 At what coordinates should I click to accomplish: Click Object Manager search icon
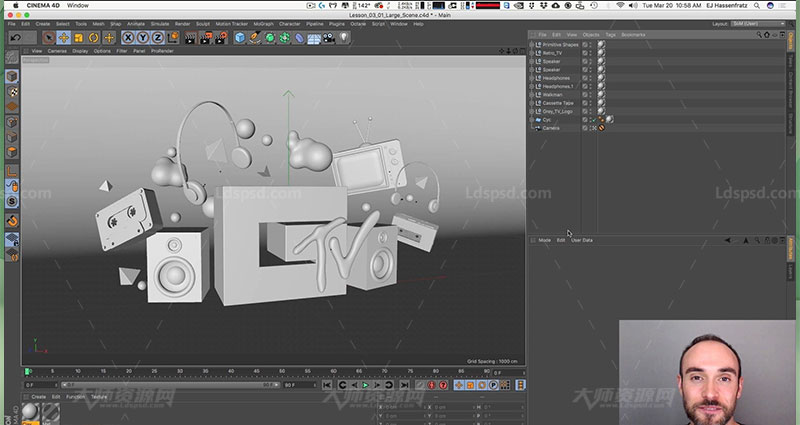click(759, 35)
